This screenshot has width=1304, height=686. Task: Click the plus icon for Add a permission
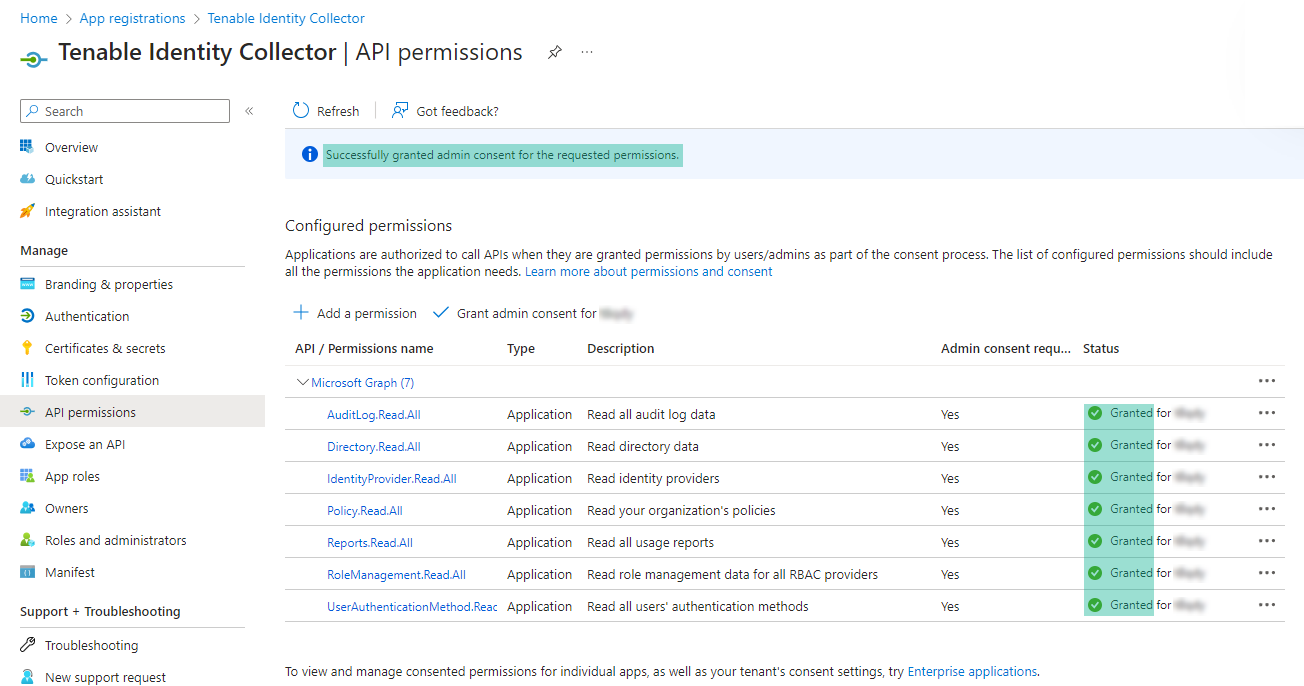301,313
